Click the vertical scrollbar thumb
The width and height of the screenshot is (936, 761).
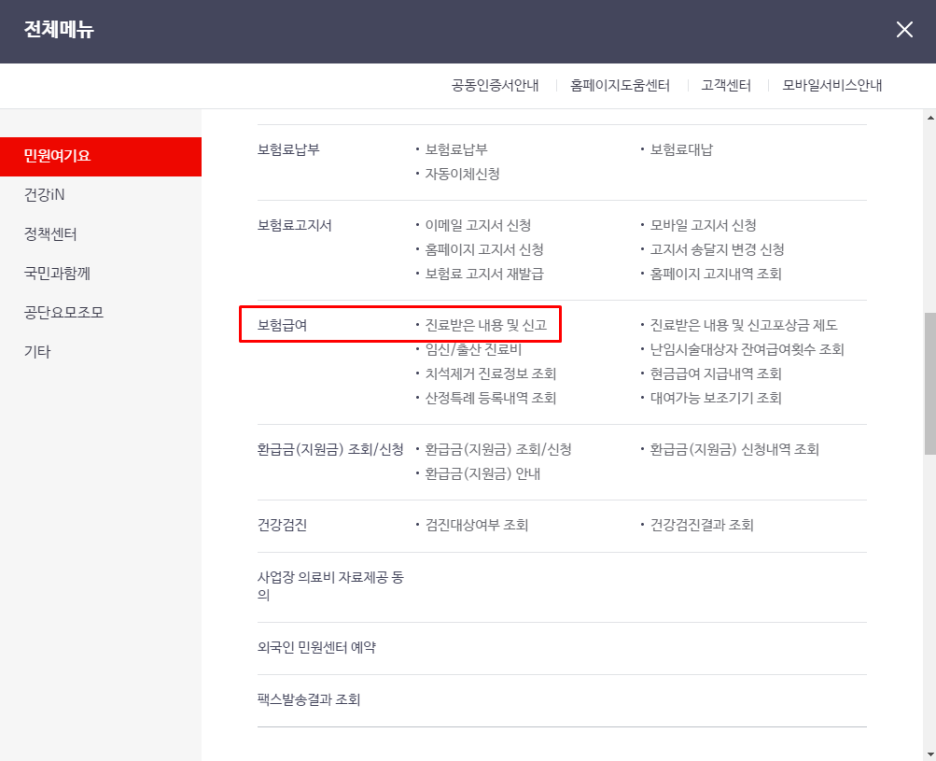[930, 384]
